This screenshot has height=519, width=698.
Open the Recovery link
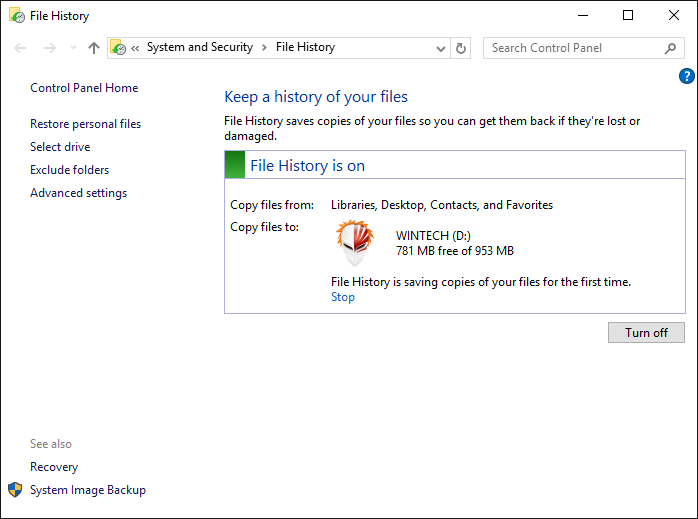pos(54,467)
